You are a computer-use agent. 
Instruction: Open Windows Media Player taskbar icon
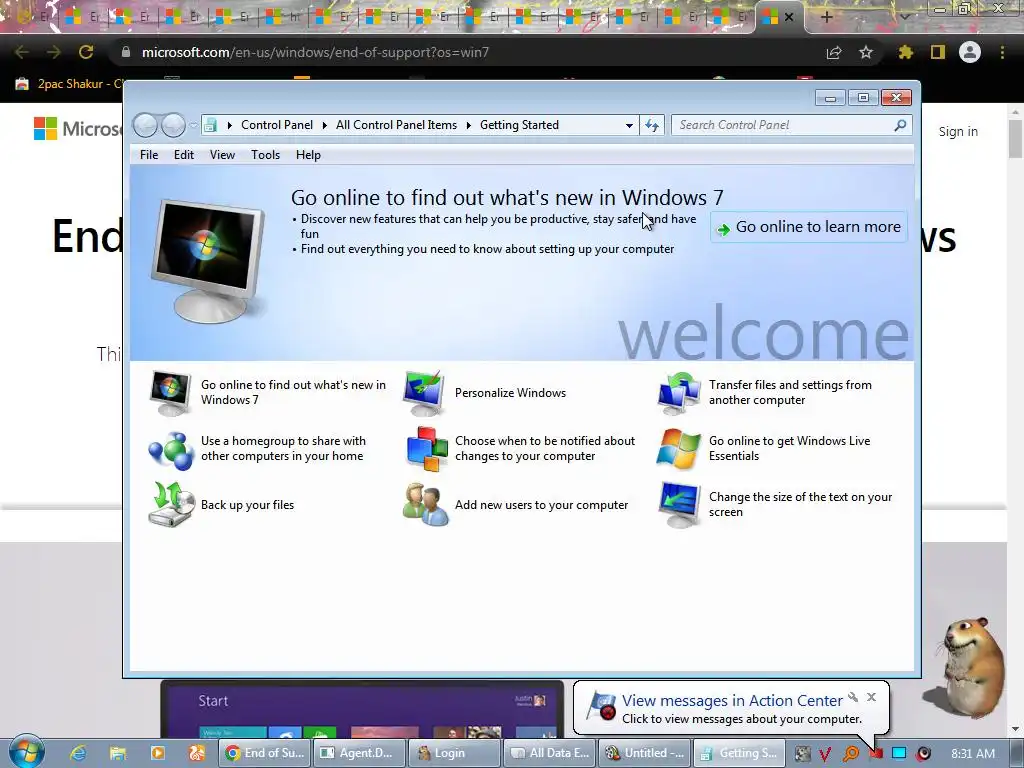pos(157,753)
